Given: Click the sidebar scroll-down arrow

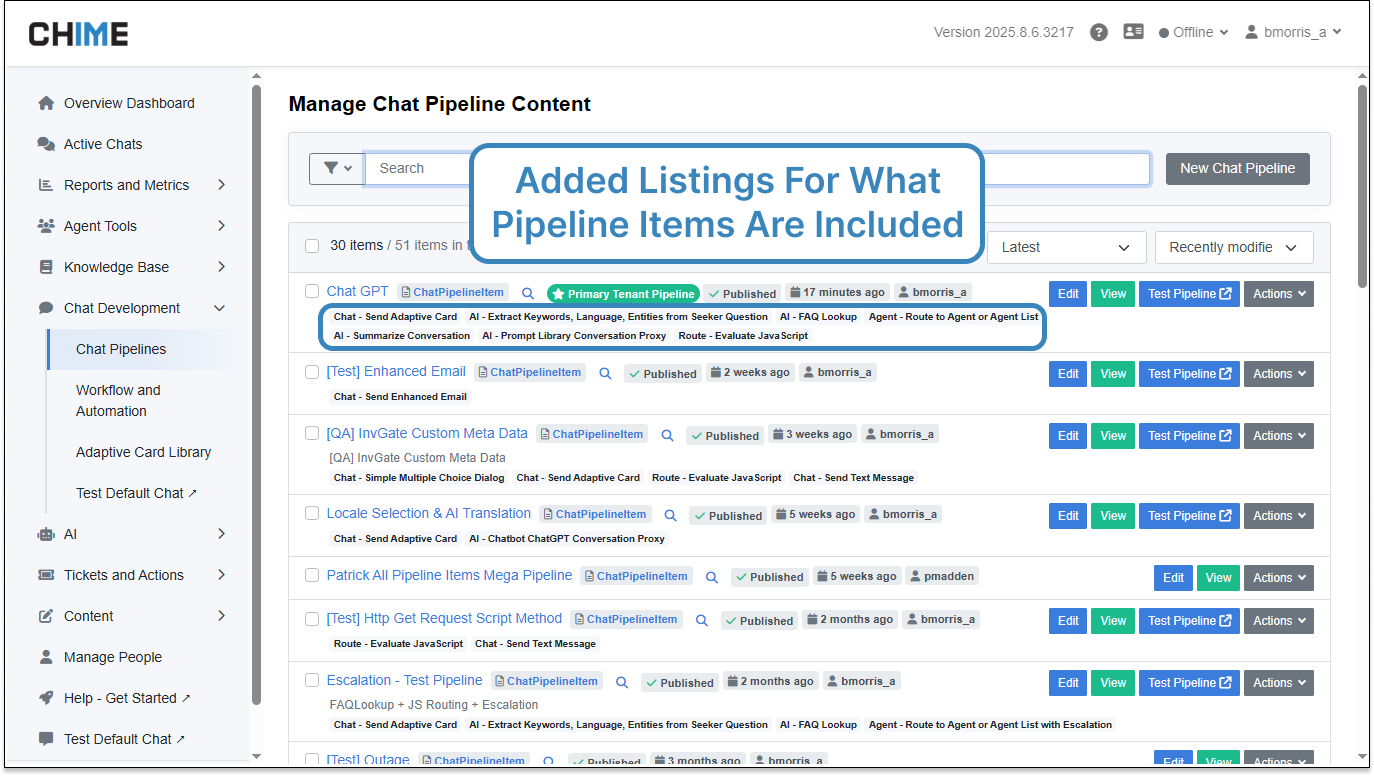Looking at the screenshot, I should [x=256, y=756].
